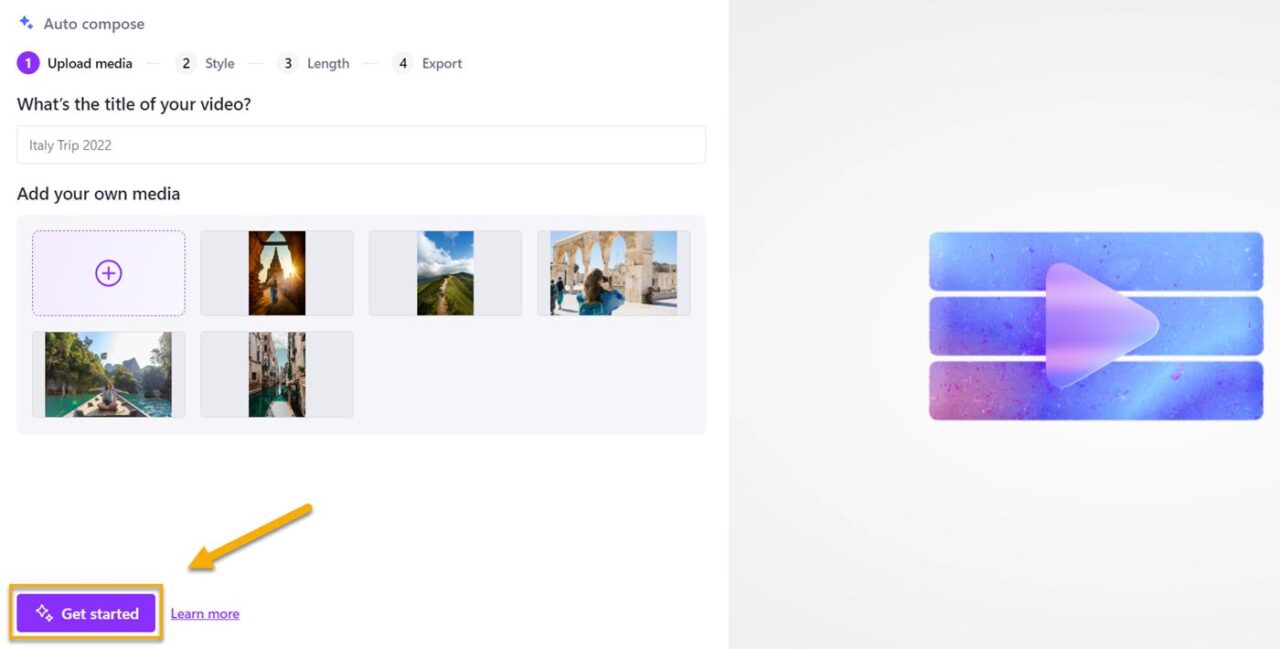The width and height of the screenshot is (1280, 649).
Task: Click the step 3 circle beside Length
Action: click(x=288, y=63)
